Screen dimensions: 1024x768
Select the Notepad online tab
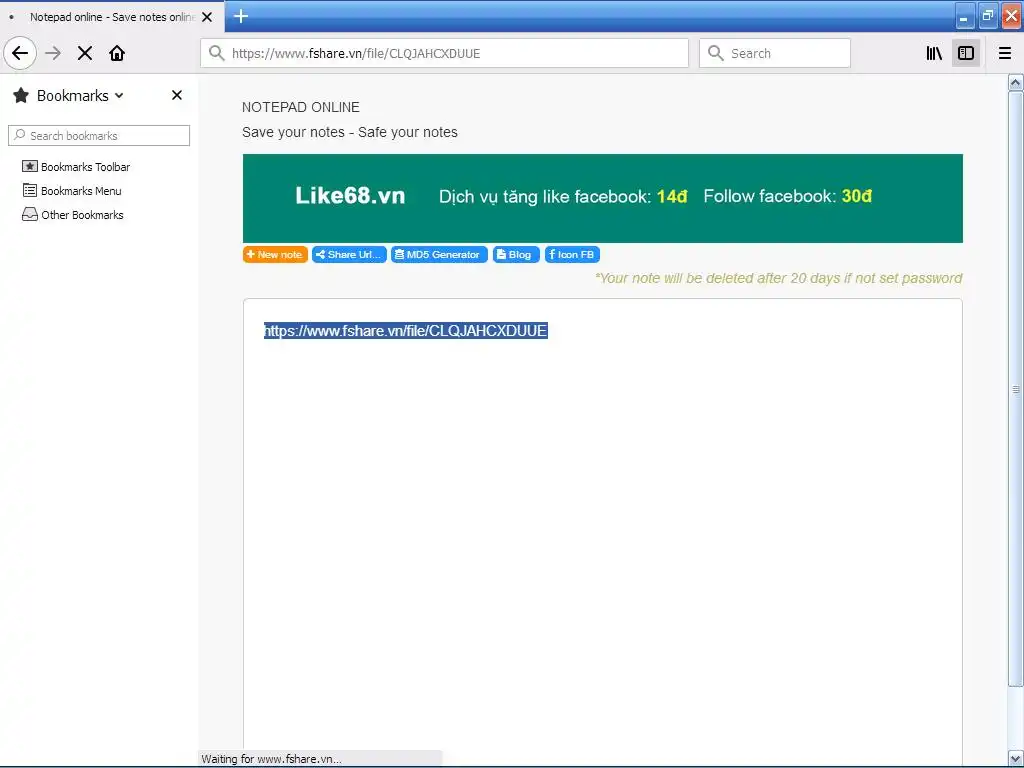click(112, 17)
